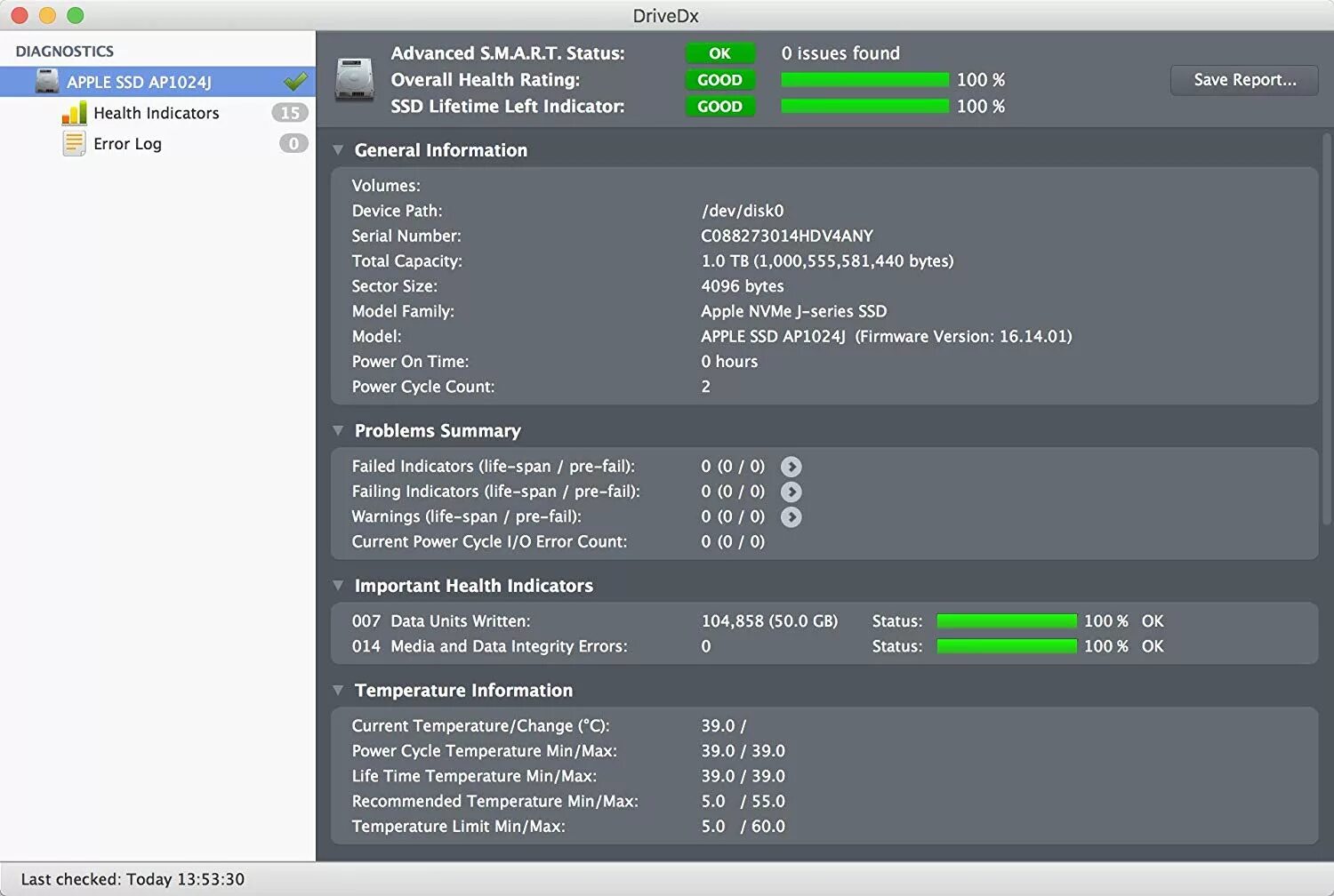The width and height of the screenshot is (1334, 896).
Task: Click Life Time Temperature Min/Max label
Action: tap(474, 777)
